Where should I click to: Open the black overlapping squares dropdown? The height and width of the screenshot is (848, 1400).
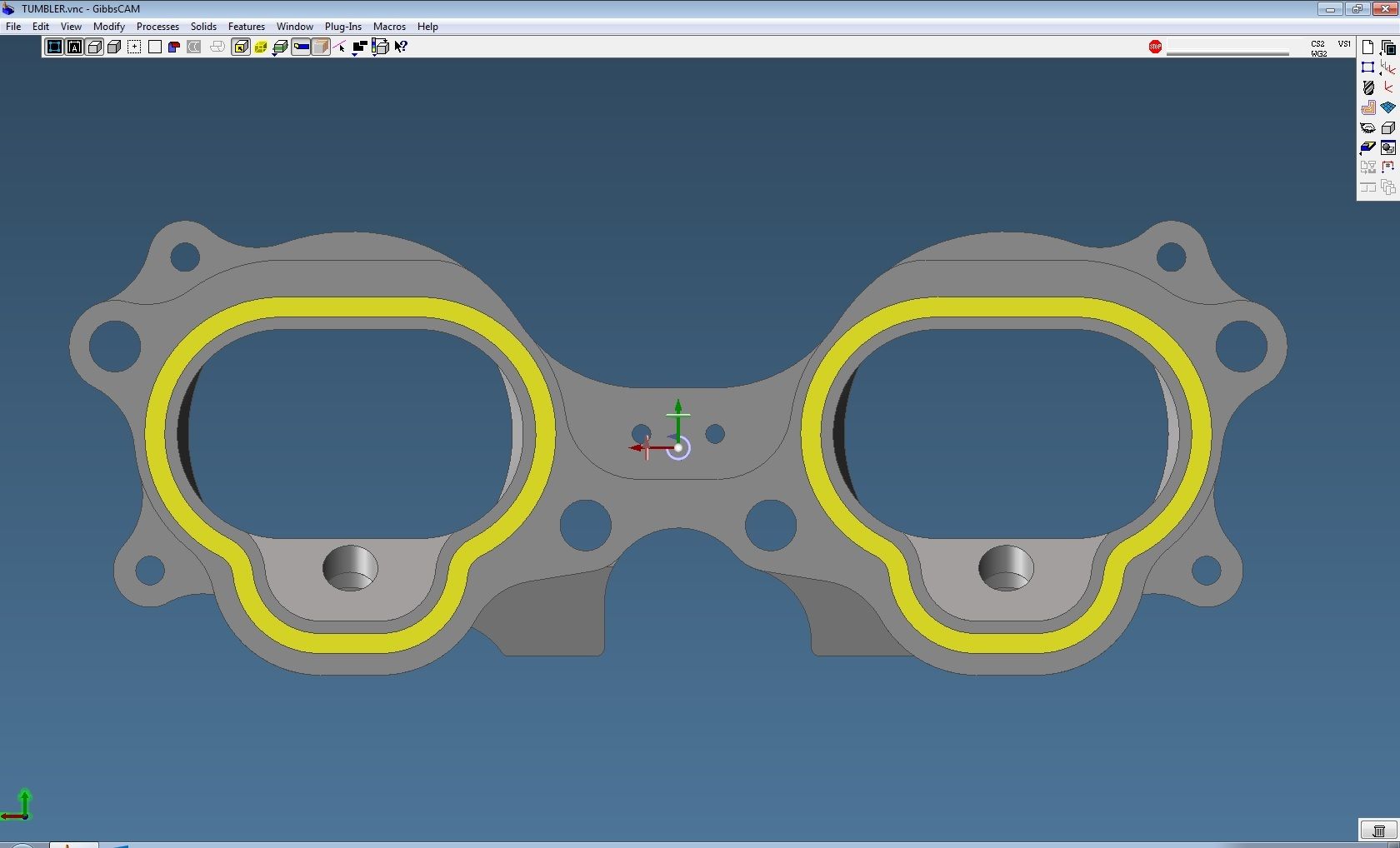[360, 47]
